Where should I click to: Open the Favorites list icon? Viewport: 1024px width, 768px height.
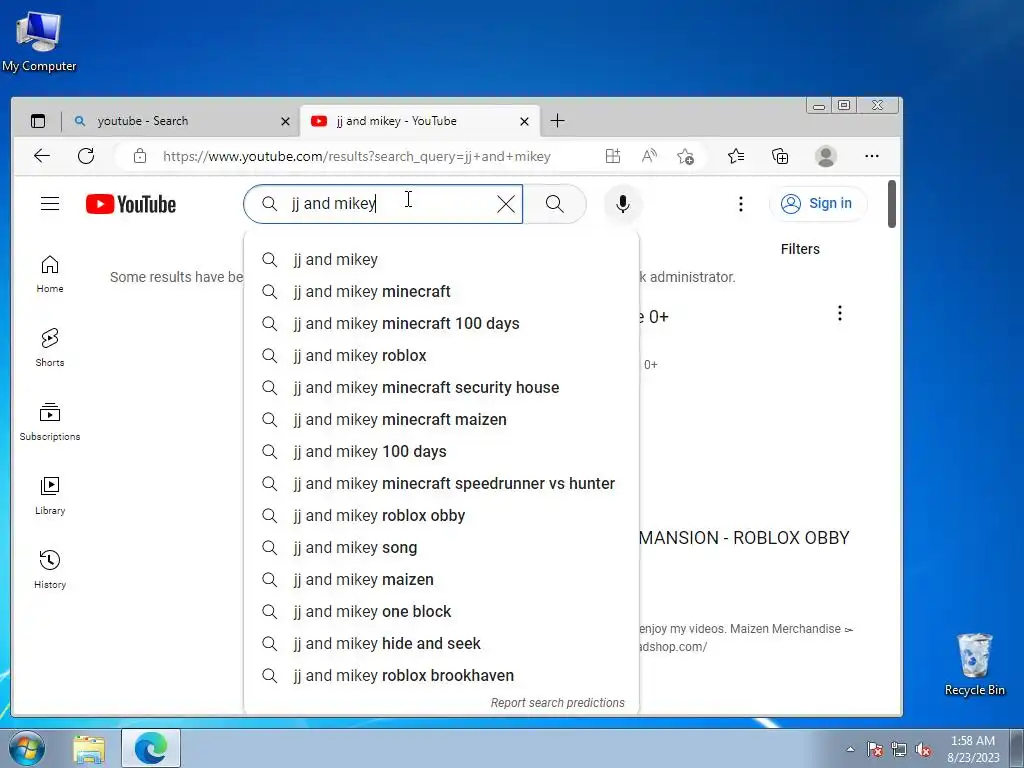click(x=736, y=156)
